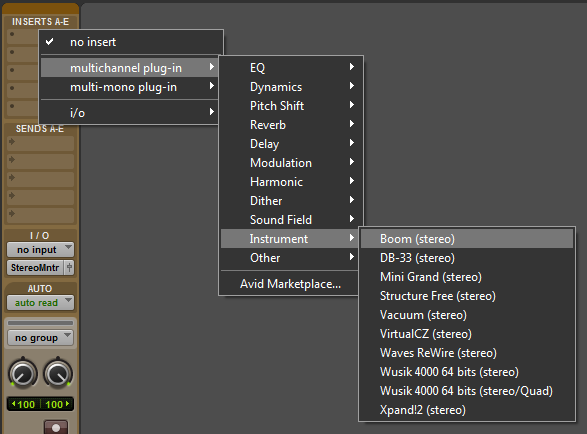
Task: Toggle the track record enable button
Action: point(56,427)
